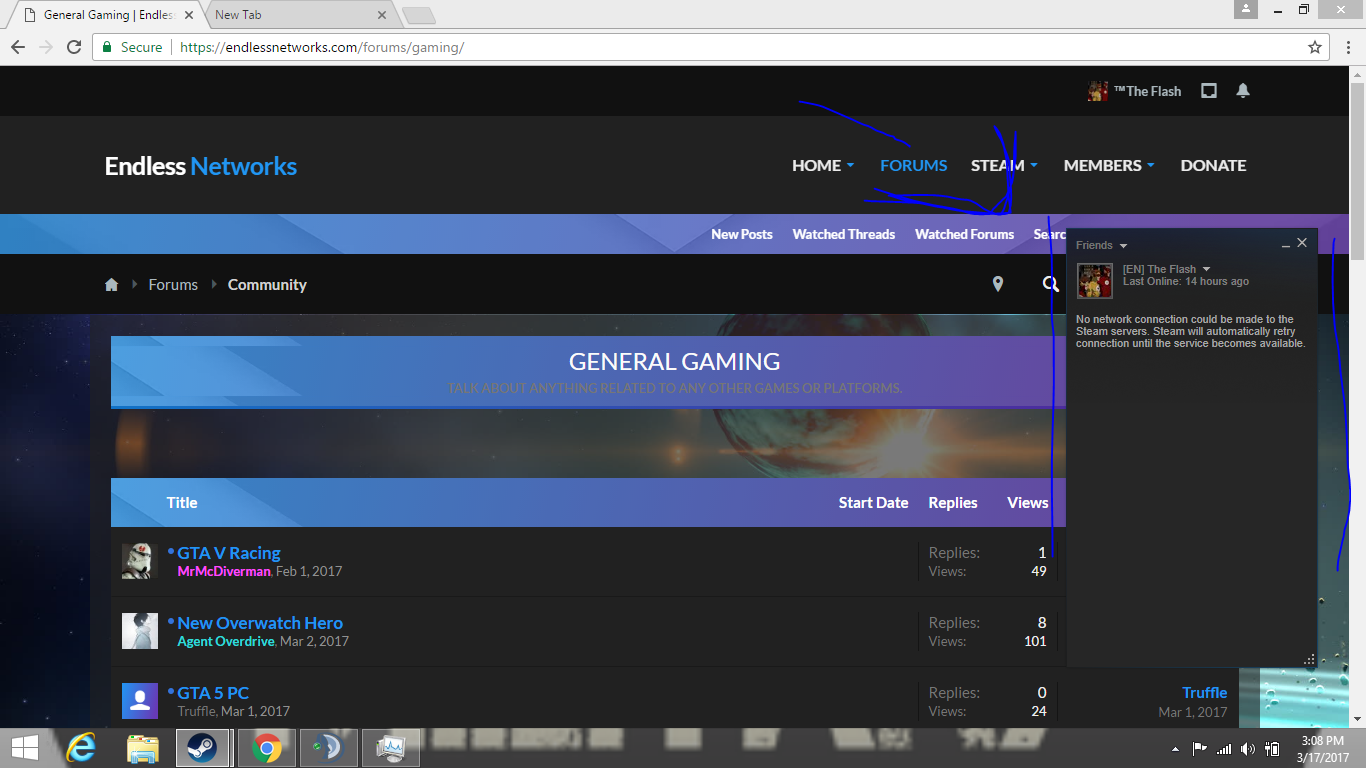The width and height of the screenshot is (1366, 768).
Task: Select the General Gaming browser tab
Action: (105, 15)
